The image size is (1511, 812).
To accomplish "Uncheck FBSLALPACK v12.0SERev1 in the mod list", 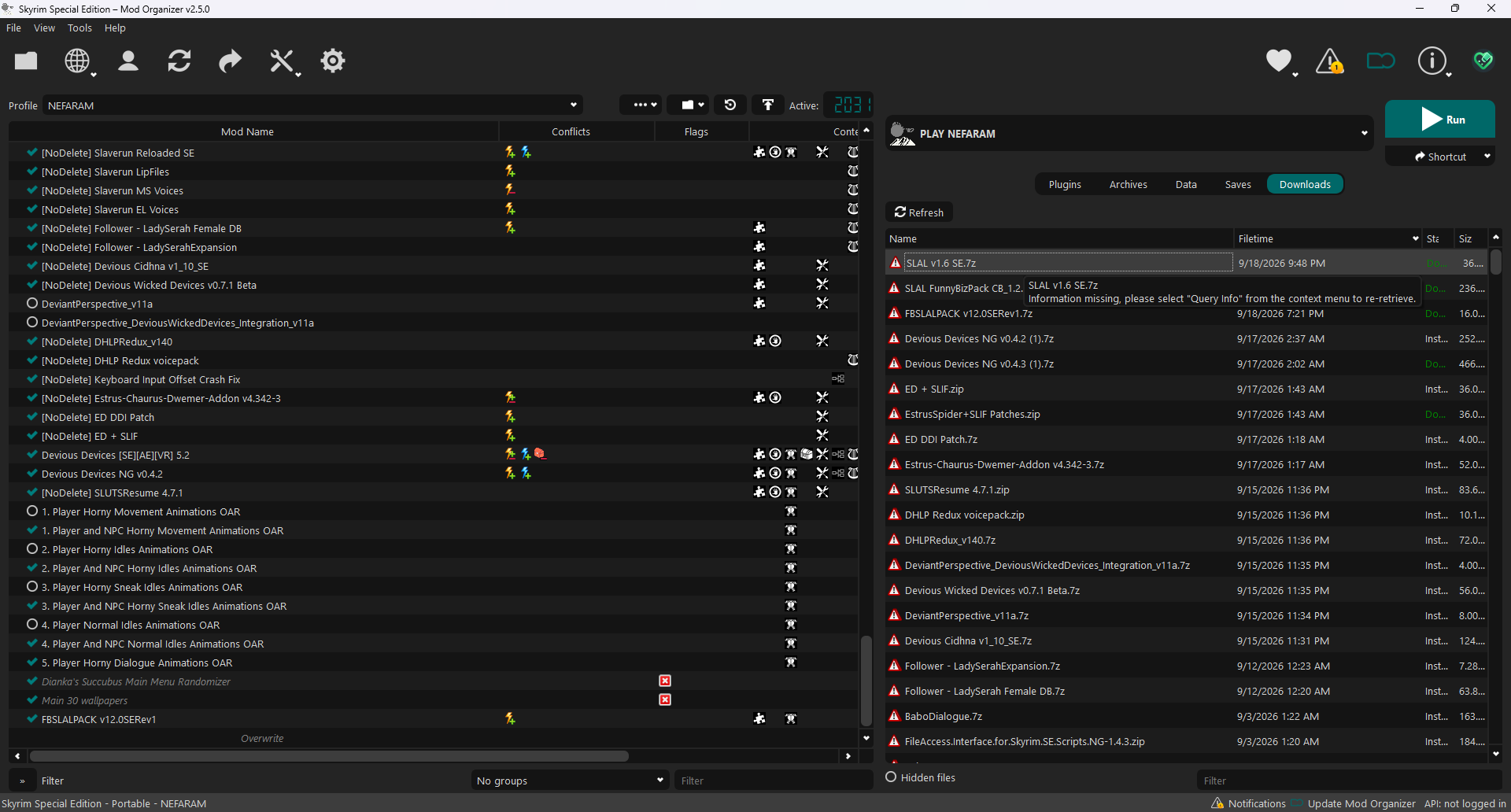I will click(x=32, y=719).
